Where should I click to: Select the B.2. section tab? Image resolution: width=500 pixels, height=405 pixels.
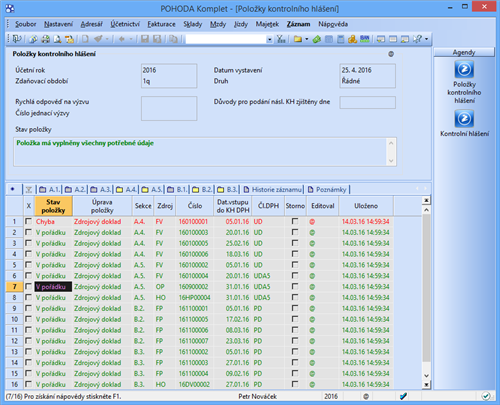(x=202, y=190)
